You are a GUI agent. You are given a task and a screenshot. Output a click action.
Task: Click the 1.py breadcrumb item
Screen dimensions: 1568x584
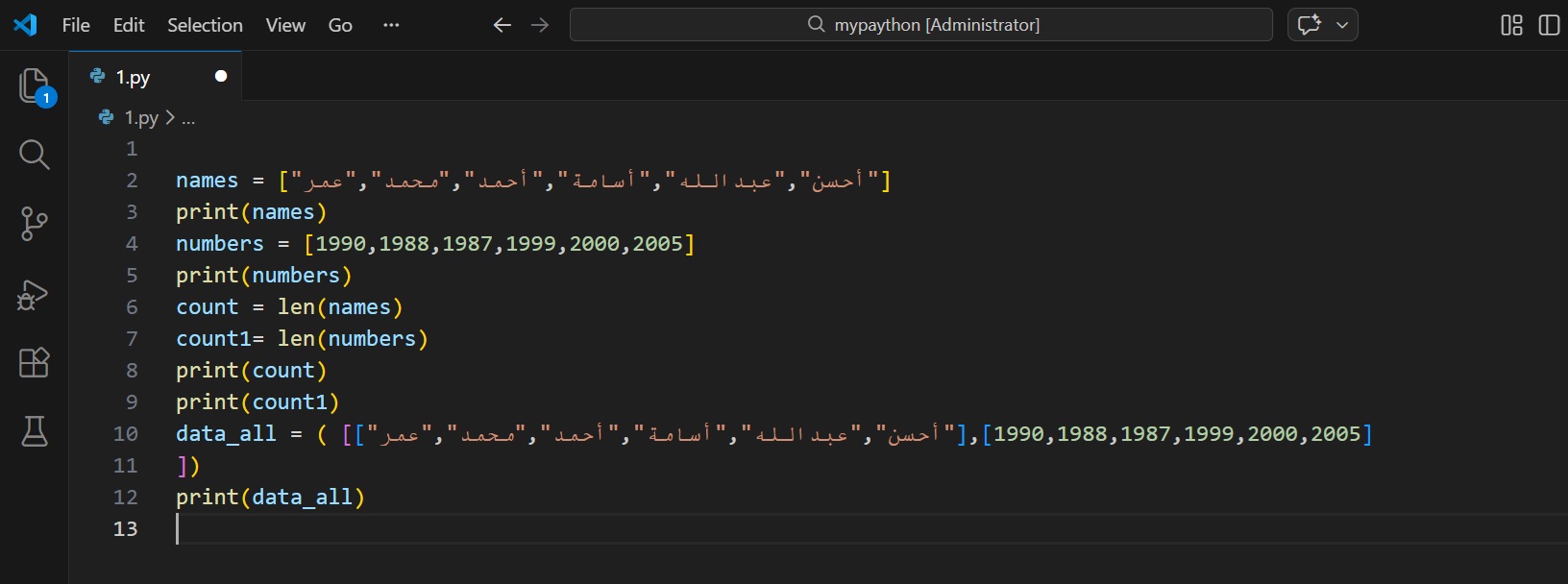point(140,118)
